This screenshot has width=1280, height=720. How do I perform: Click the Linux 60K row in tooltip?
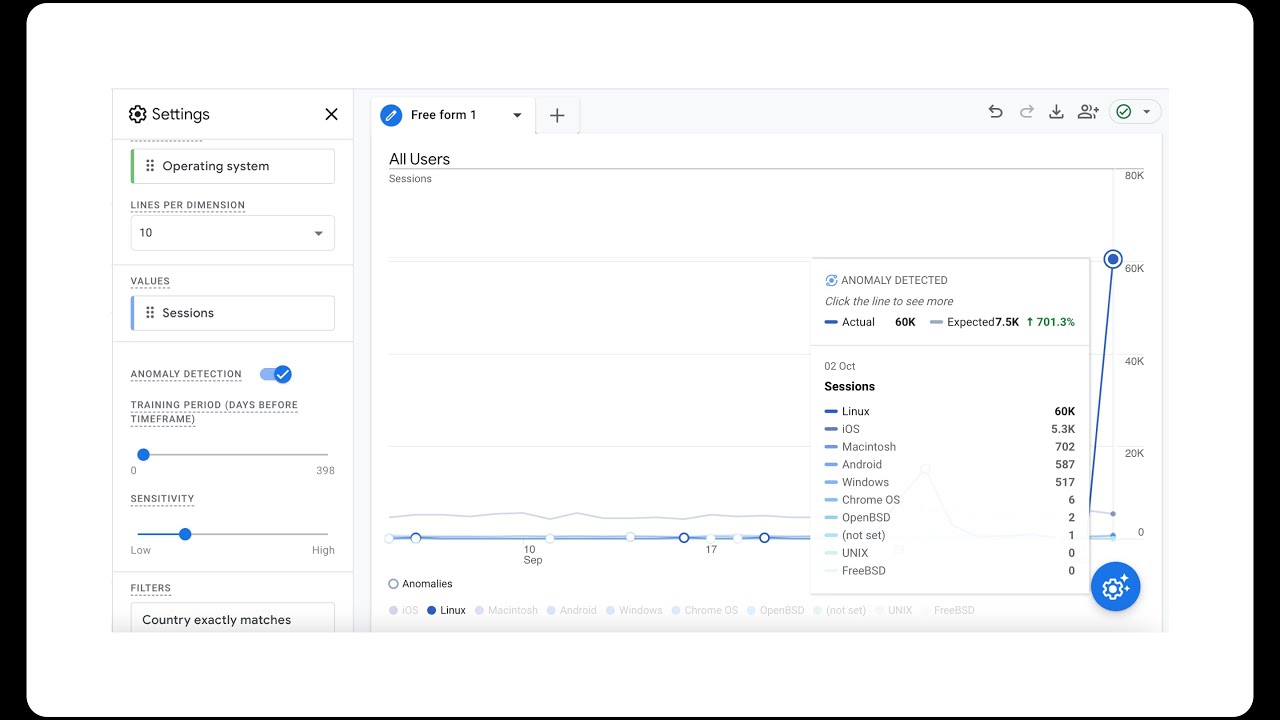949,412
